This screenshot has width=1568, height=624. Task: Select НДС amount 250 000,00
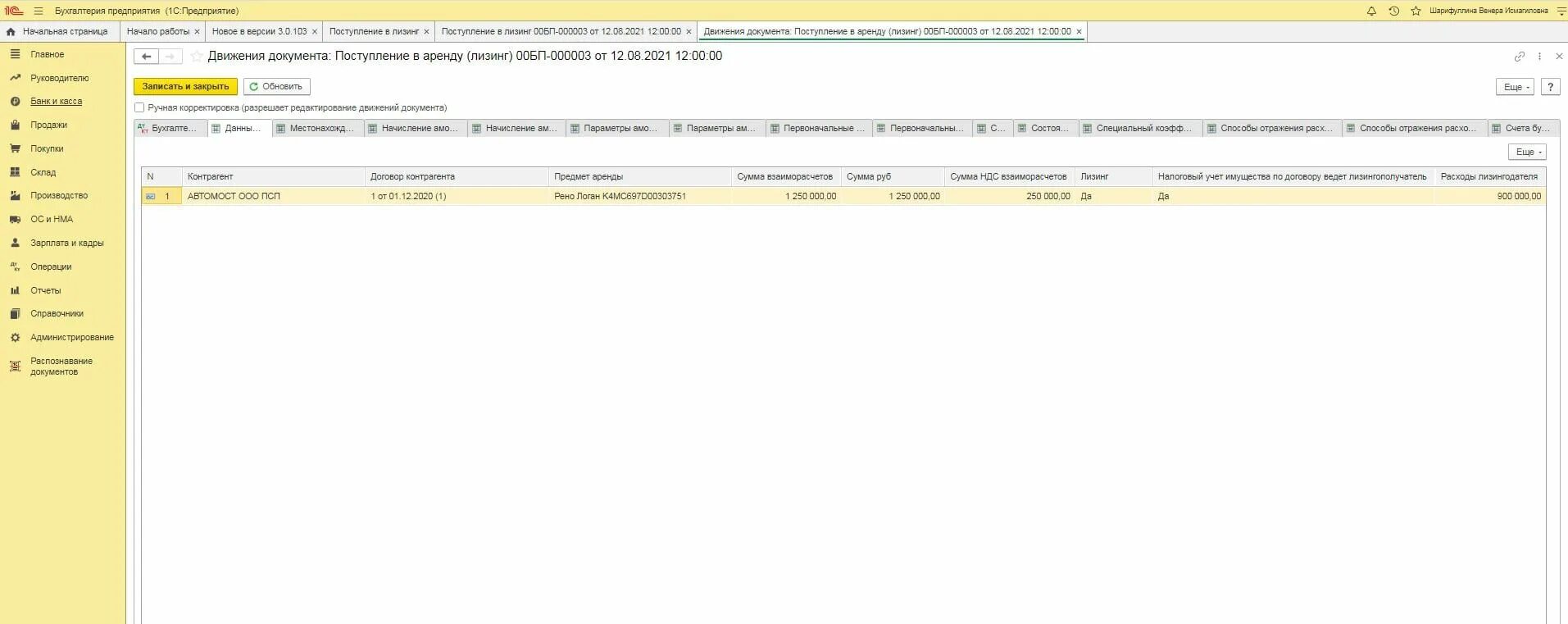coord(1009,196)
